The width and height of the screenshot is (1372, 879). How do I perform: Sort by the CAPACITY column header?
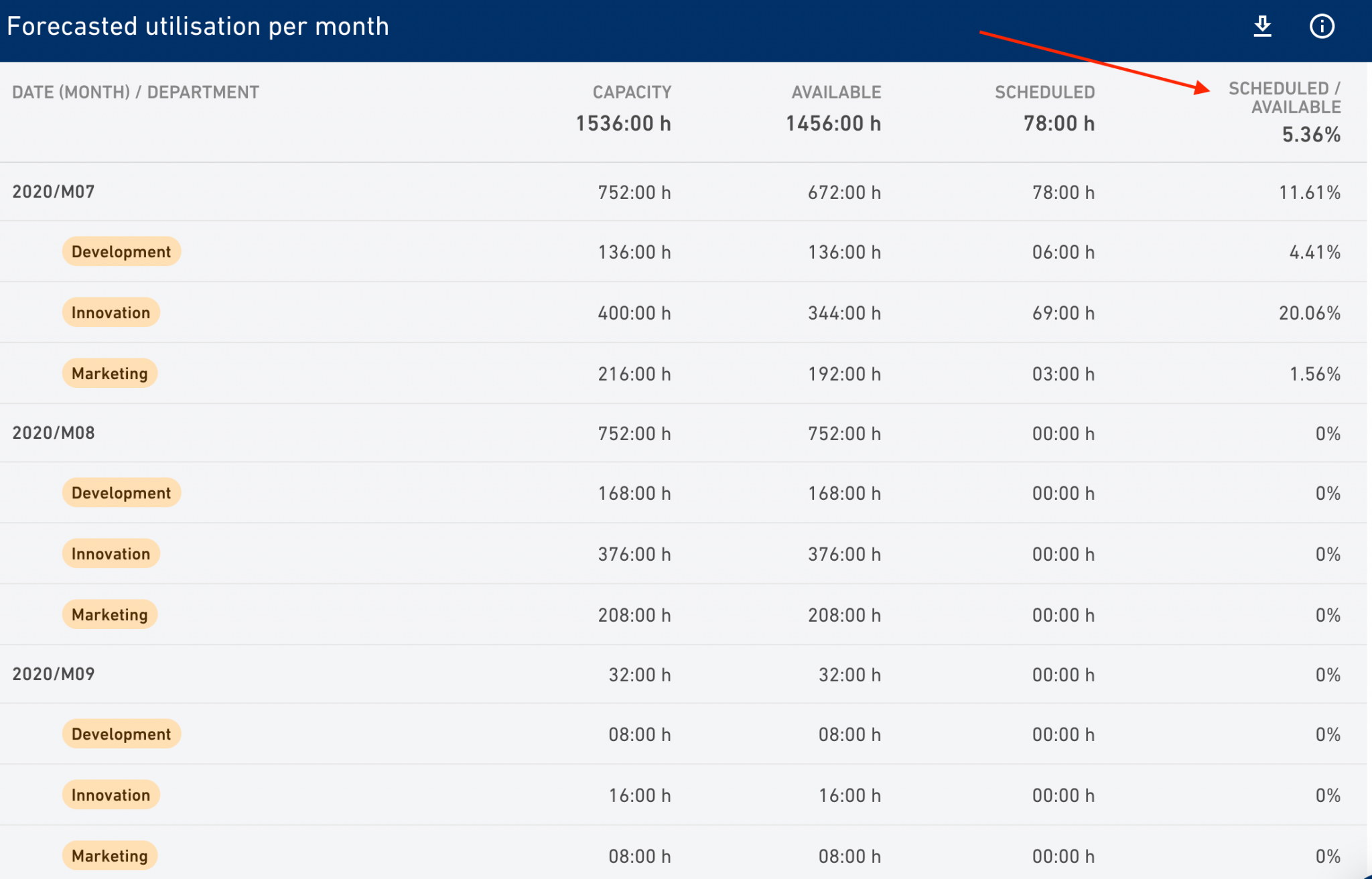coord(632,92)
